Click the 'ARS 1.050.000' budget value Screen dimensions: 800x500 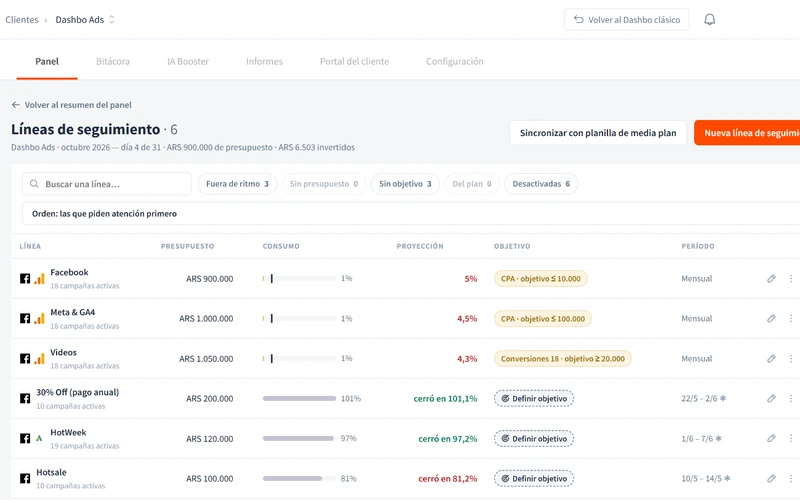pos(206,359)
